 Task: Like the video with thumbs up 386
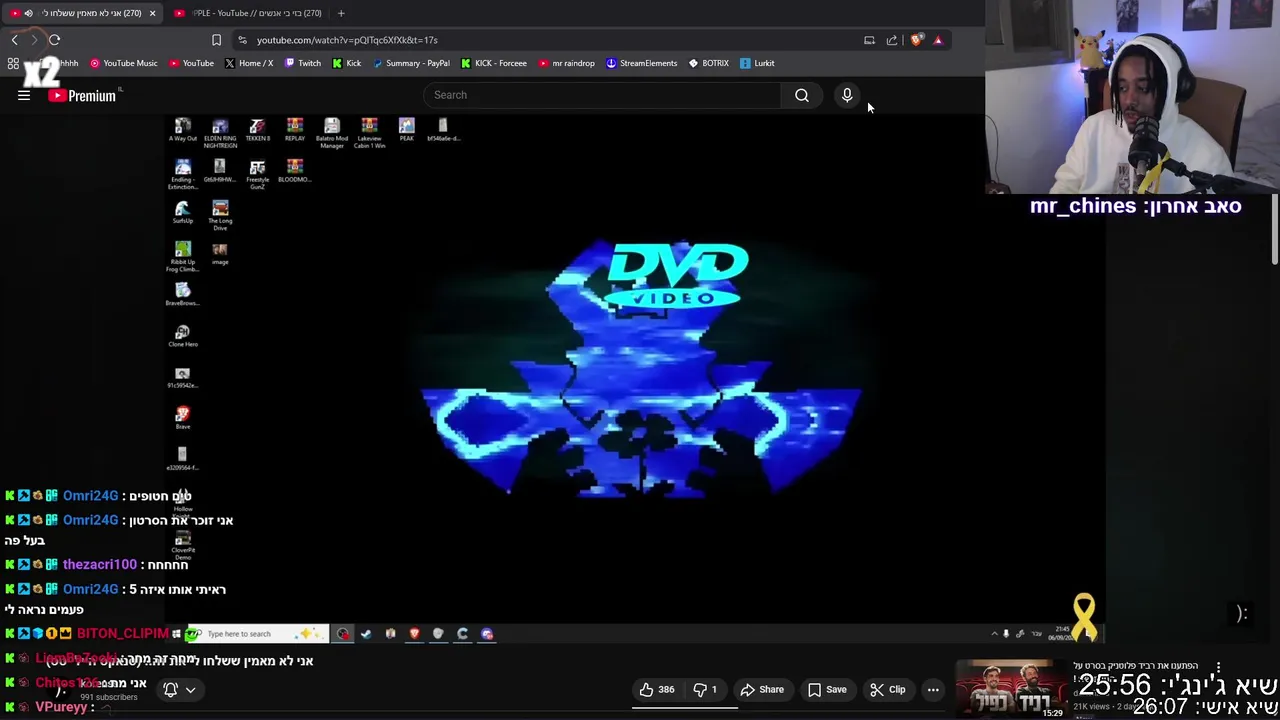click(657, 689)
